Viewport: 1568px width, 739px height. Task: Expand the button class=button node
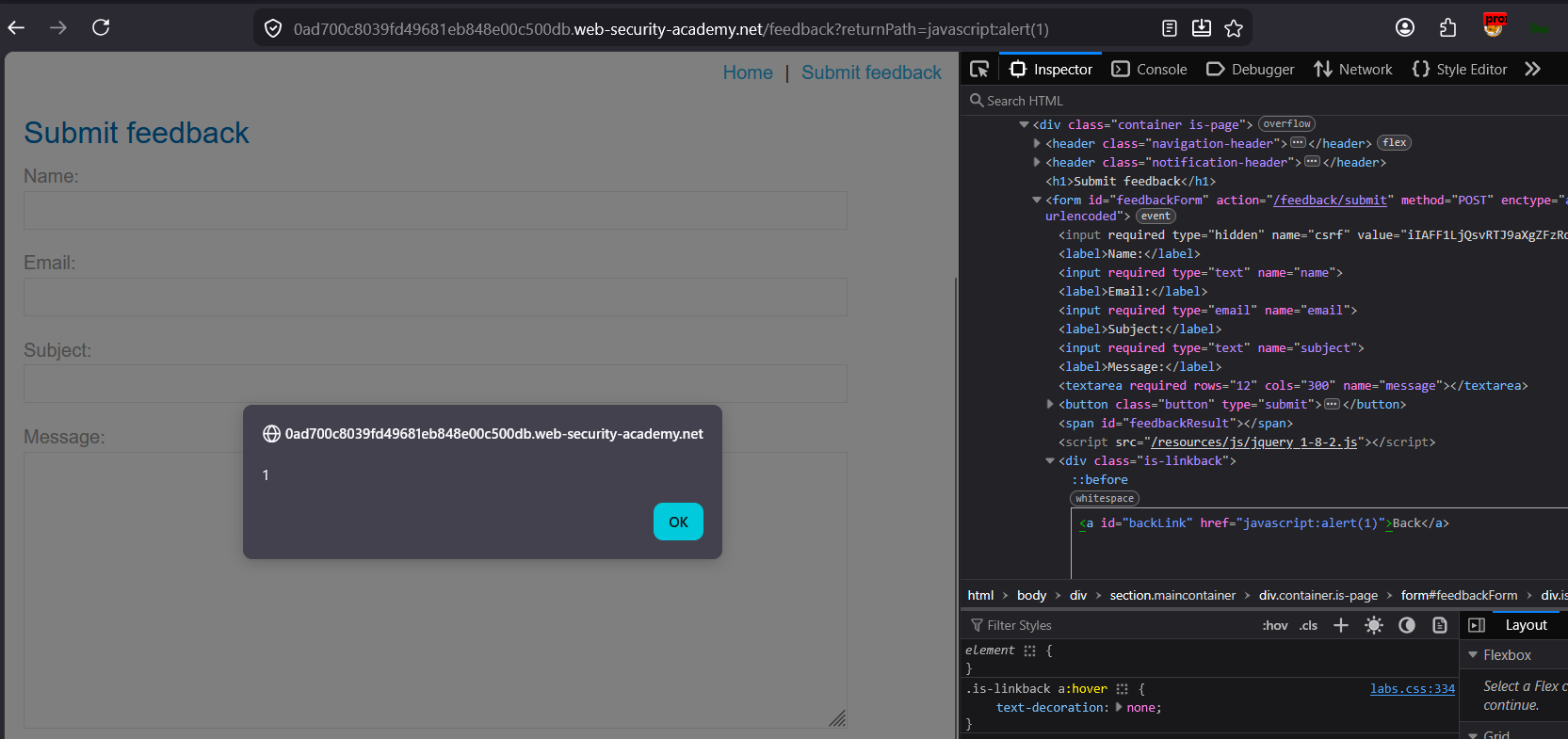pos(1050,404)
